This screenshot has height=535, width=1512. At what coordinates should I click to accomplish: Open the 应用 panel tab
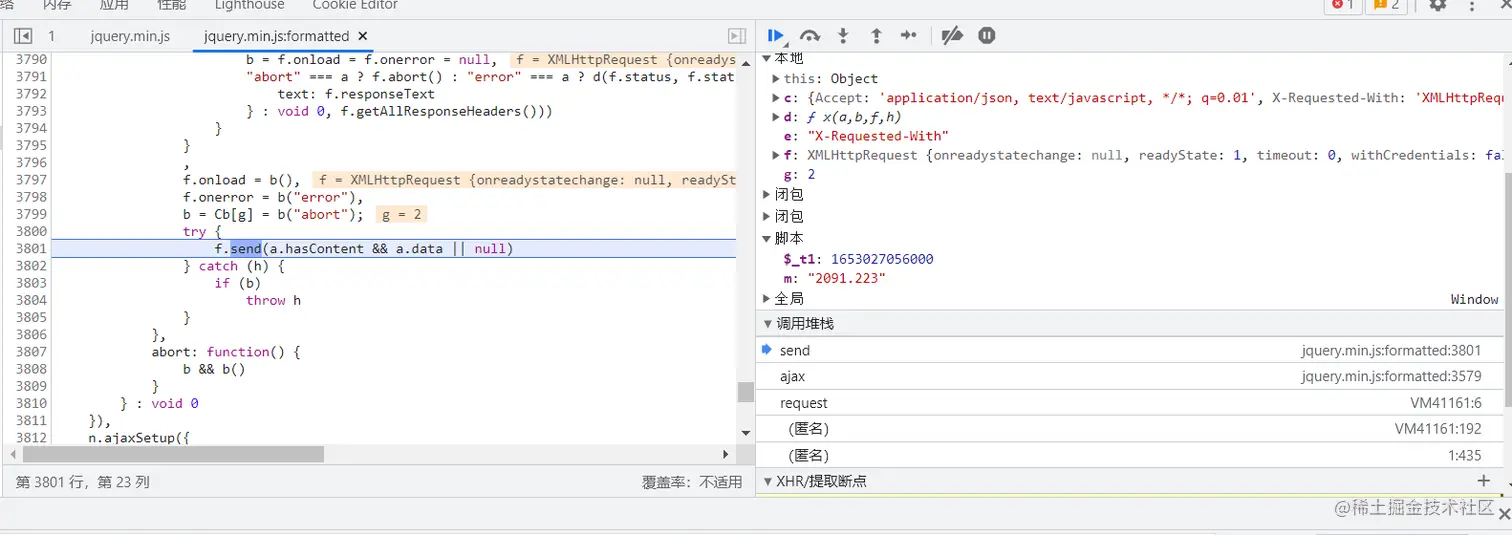tap(114, 5)
